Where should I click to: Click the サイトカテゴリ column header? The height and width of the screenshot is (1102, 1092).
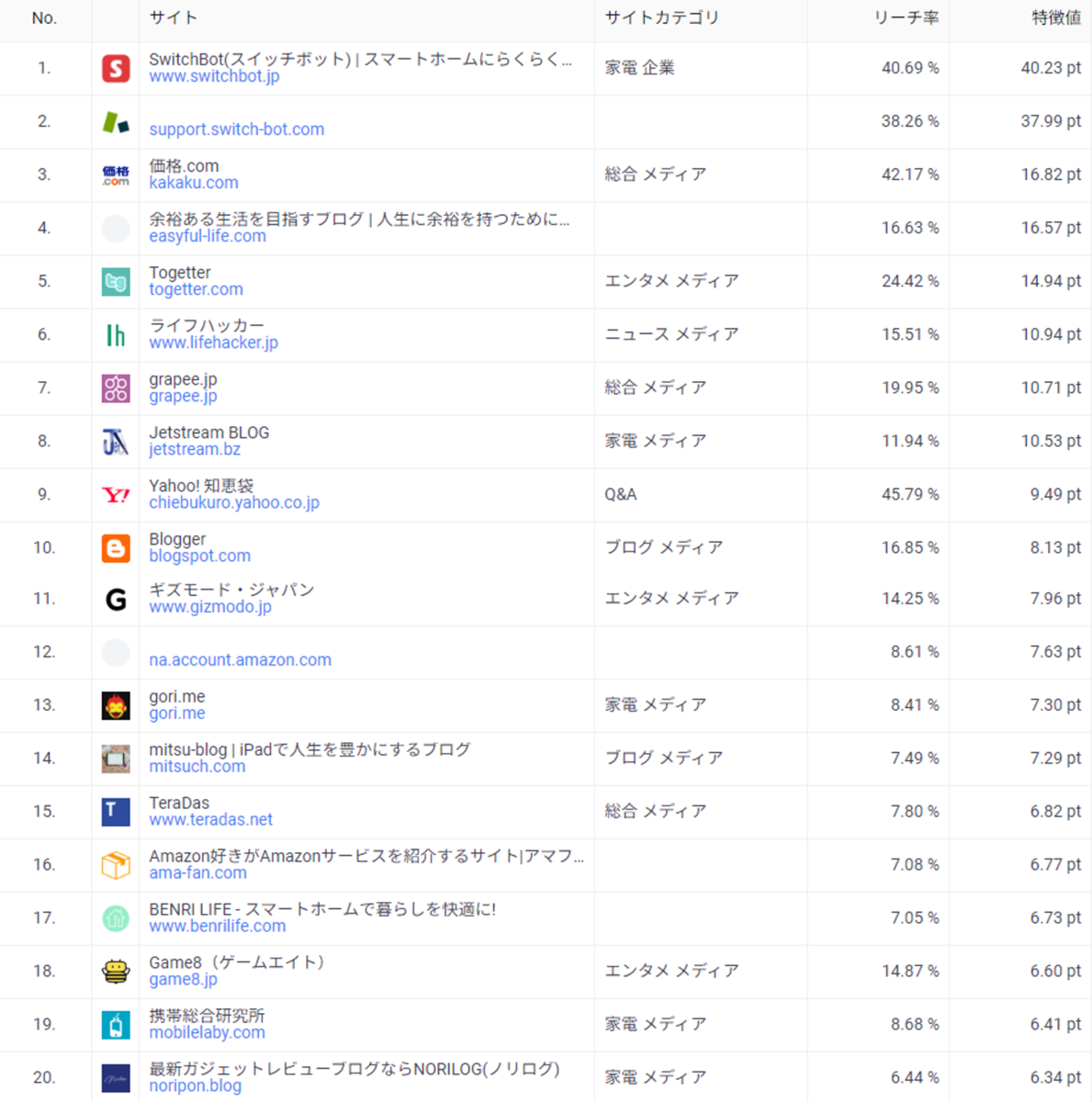click(x=661, y=18)
